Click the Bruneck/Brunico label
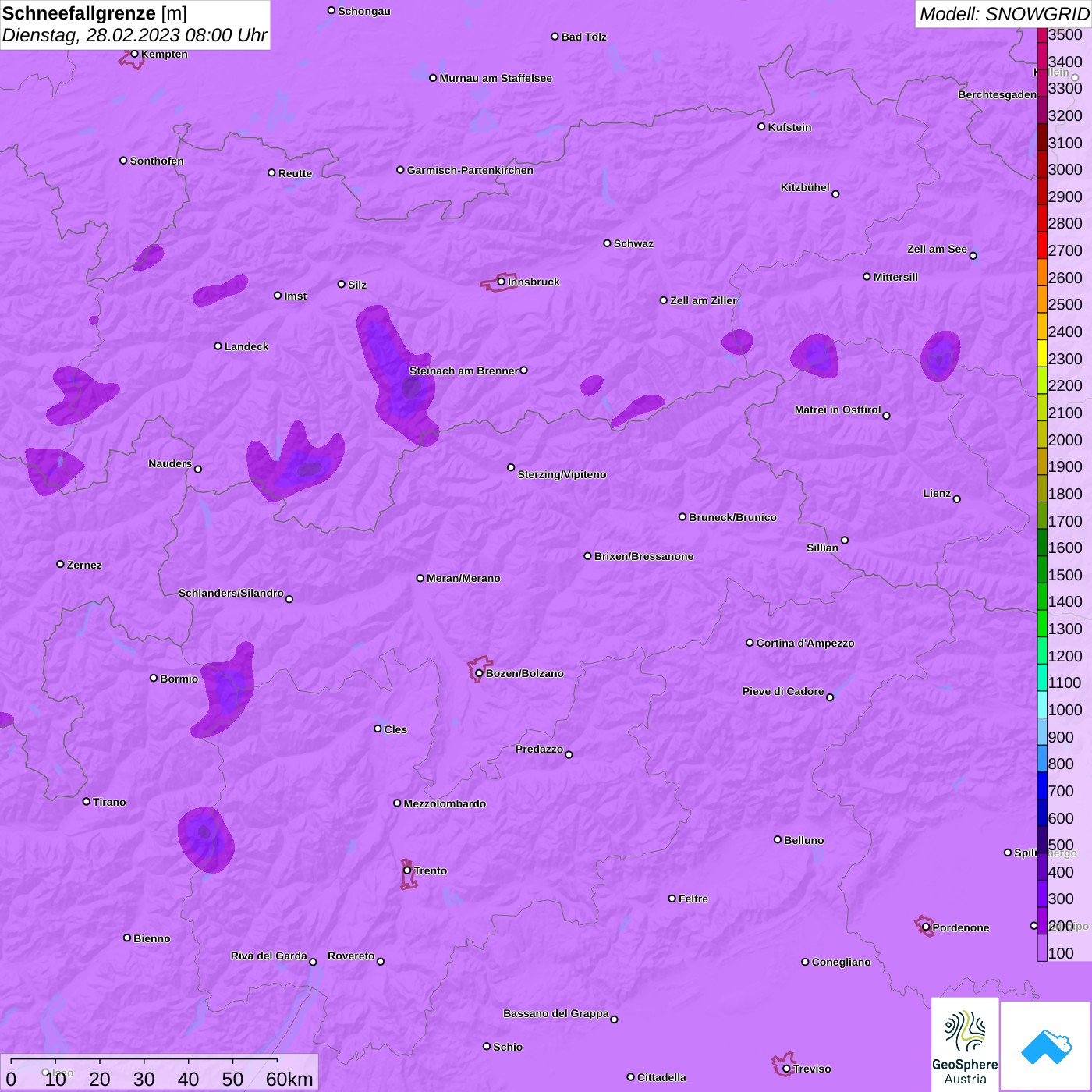Viewport: 1092px width, 1092px height. point(732,517)
